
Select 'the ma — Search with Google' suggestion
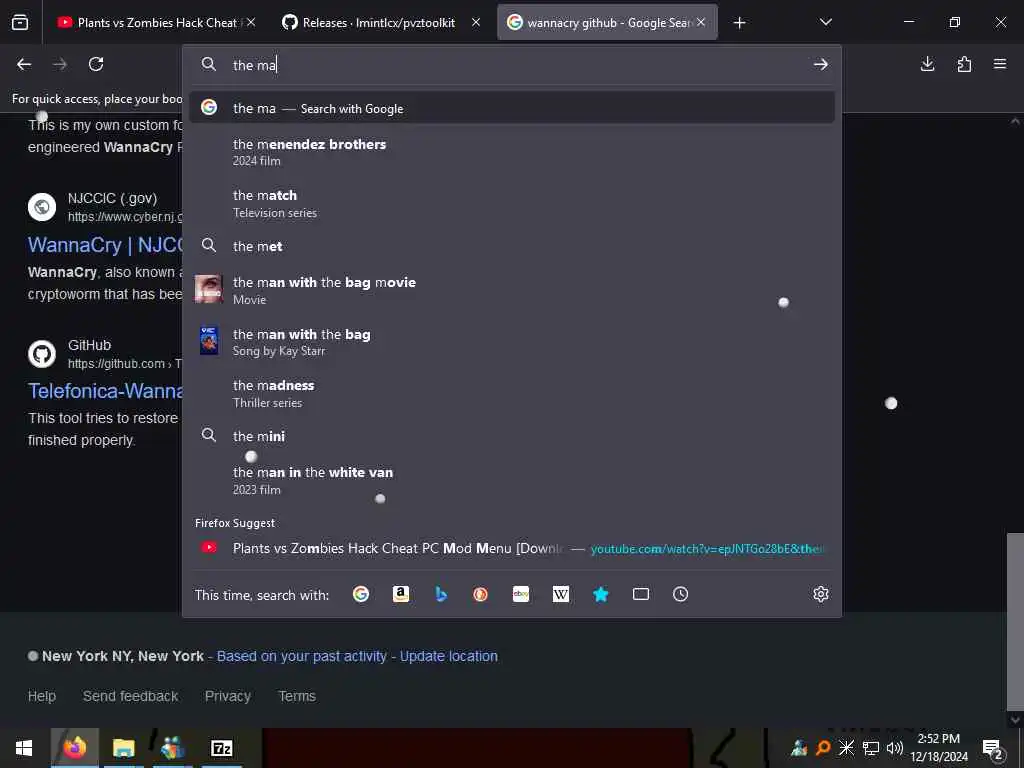click(511, 108)
